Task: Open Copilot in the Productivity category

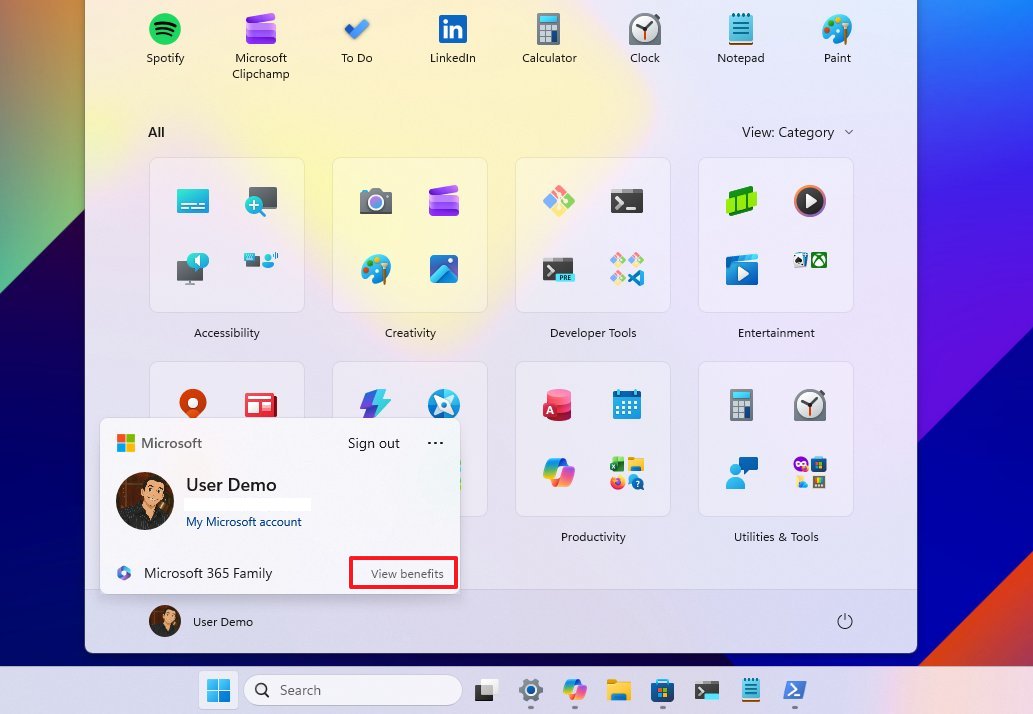Action: 557,472
